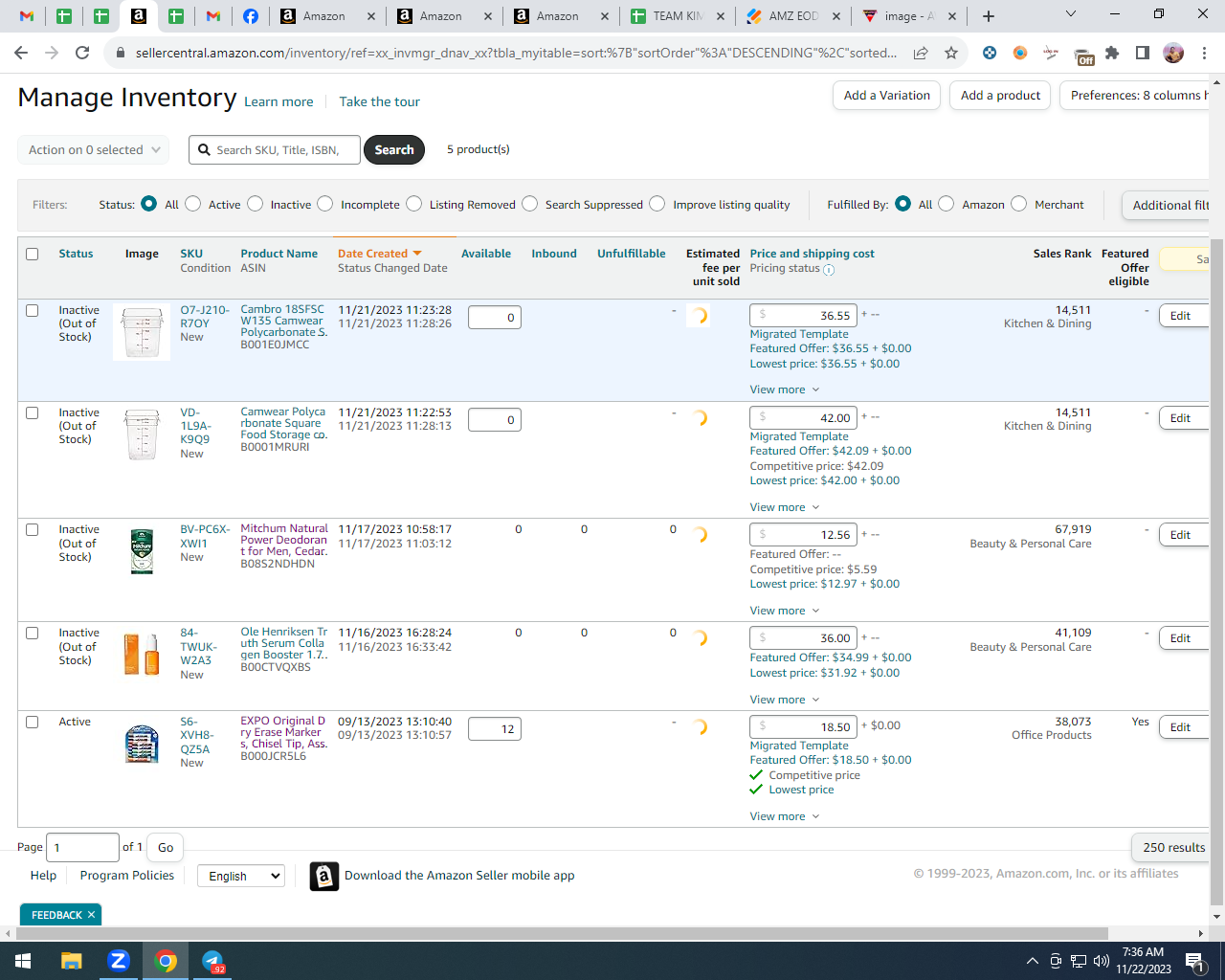Viewport: 1225px width, 980px height.
Task: Open a new browser tab
Action: pyautogui.click(x=989, y=16)
